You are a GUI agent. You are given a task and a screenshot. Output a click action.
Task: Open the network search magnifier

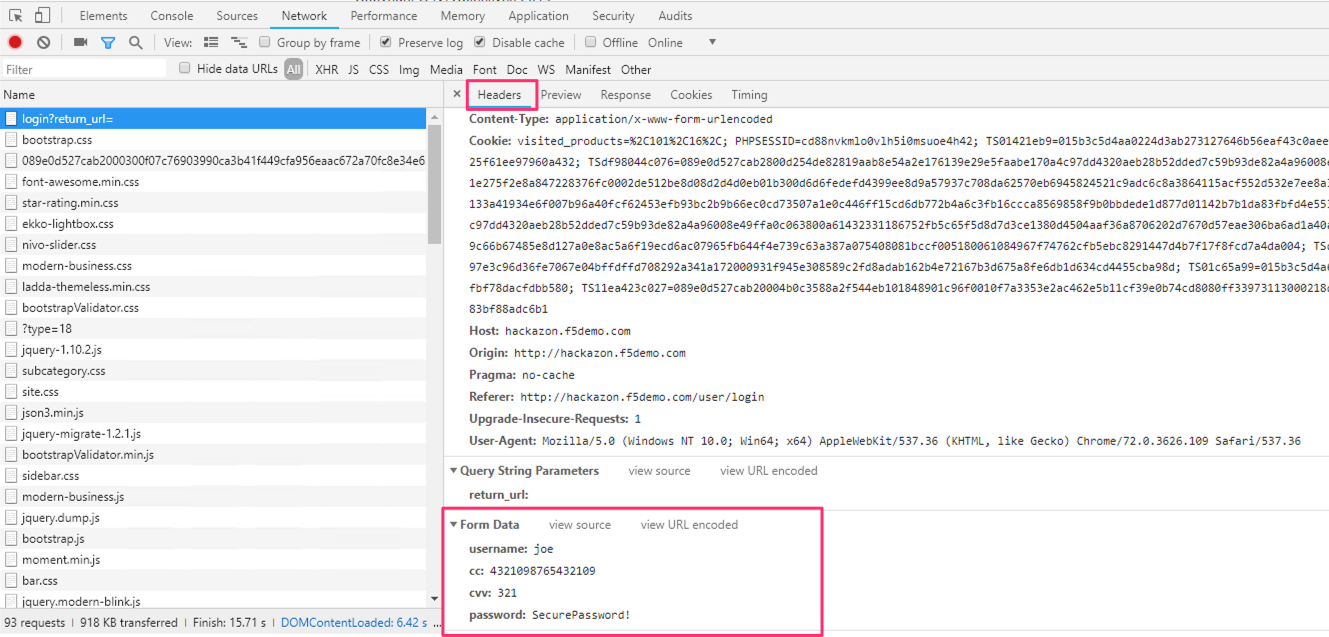click(x=136, y=43)
